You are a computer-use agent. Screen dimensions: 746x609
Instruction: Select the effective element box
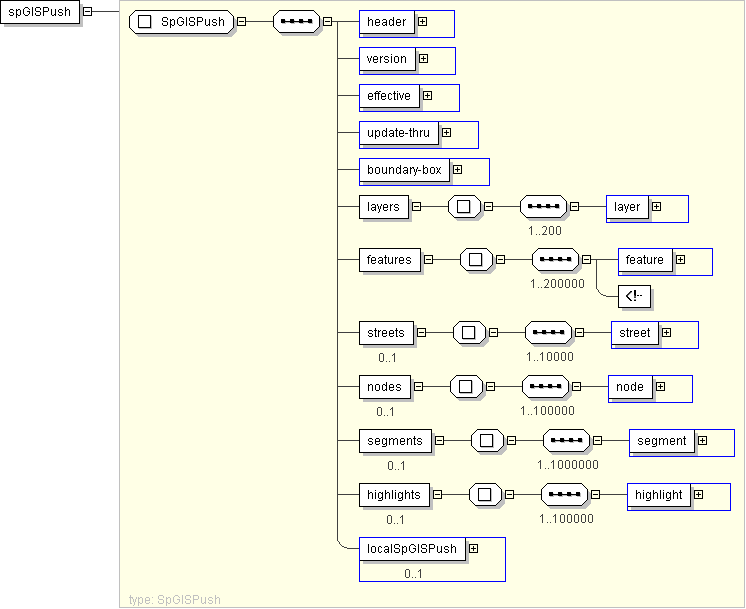(388, 96)
